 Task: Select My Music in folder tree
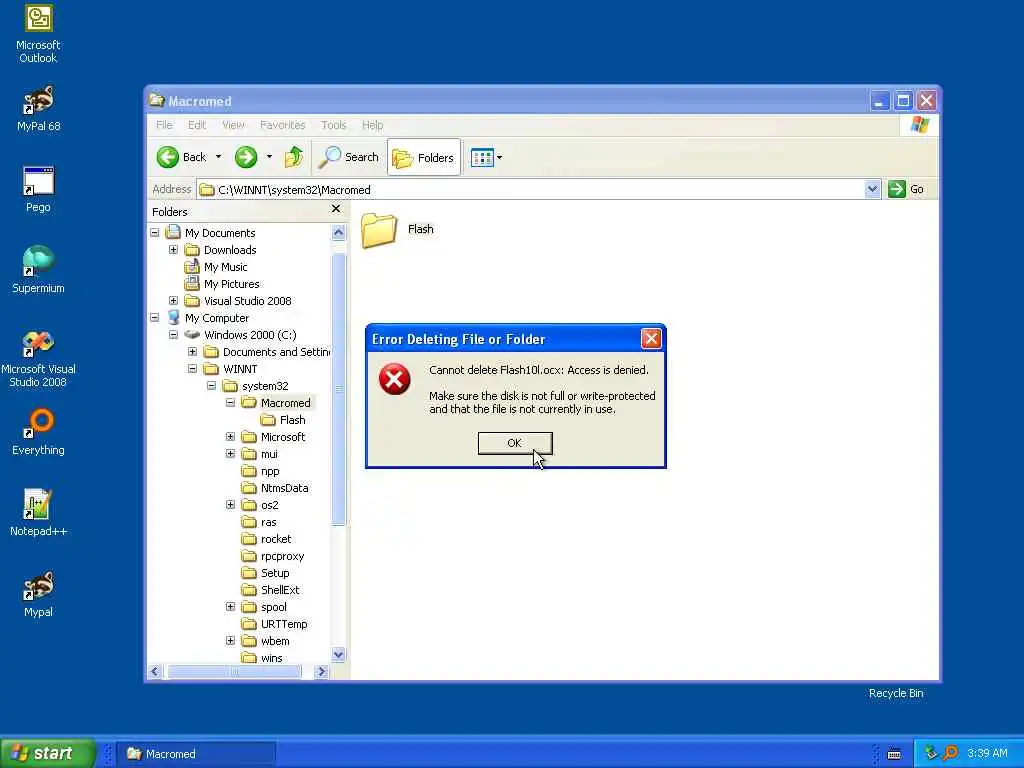(216, 266)
